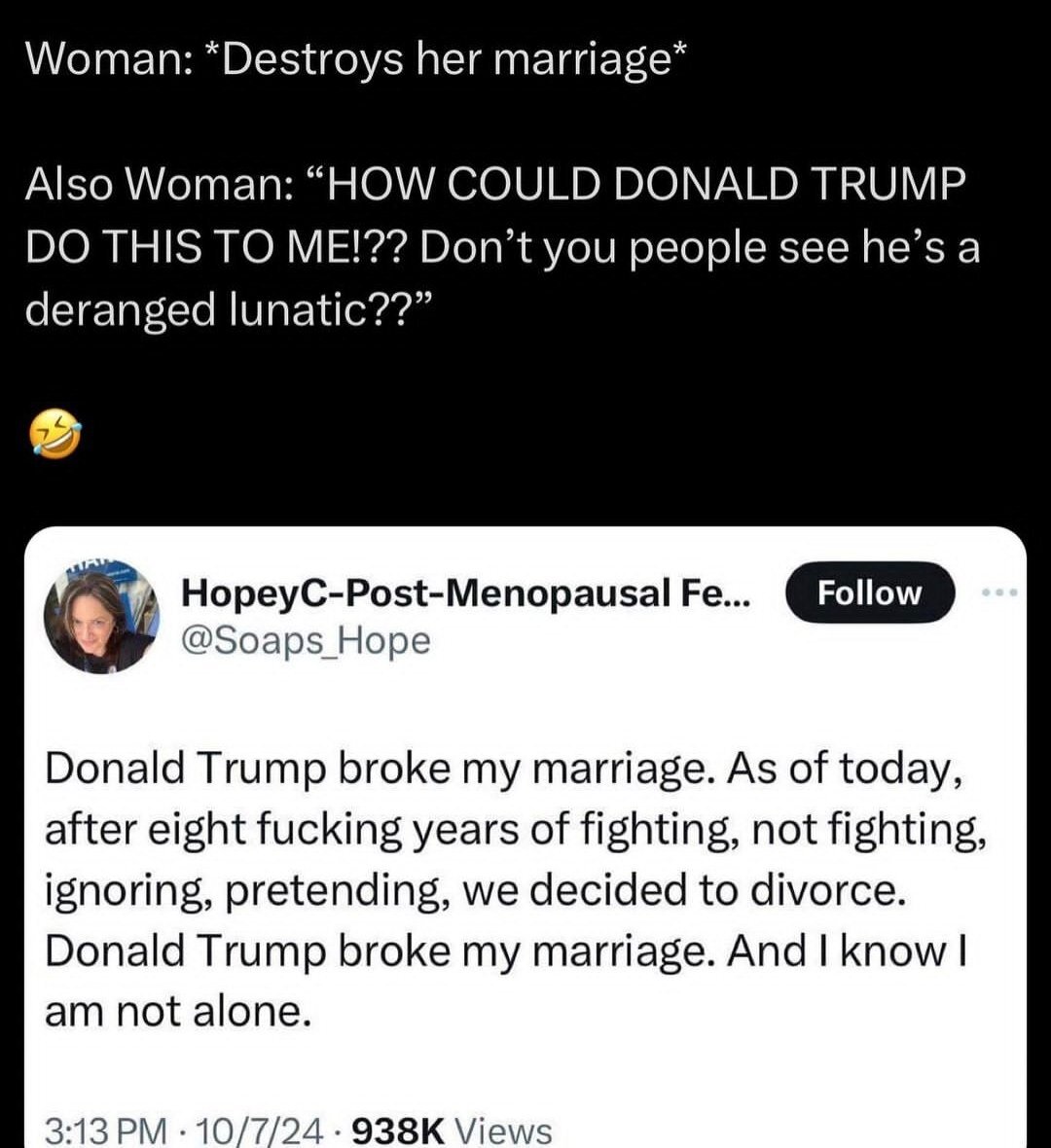
Task: Open the @Soaps_Hope handle link
Action: click(306, 640)
